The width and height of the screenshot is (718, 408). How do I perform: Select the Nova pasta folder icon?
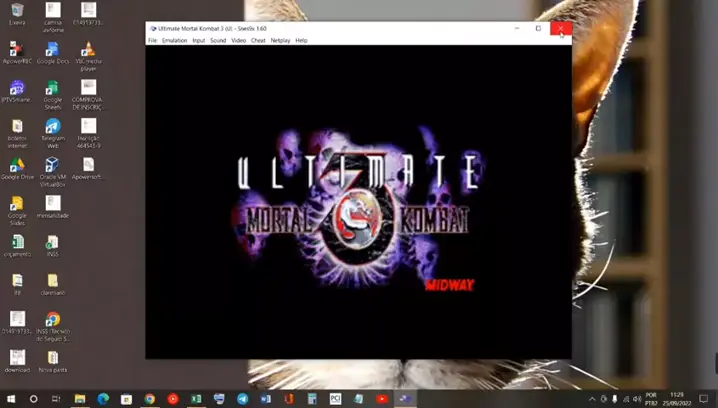tap(53, 361)
